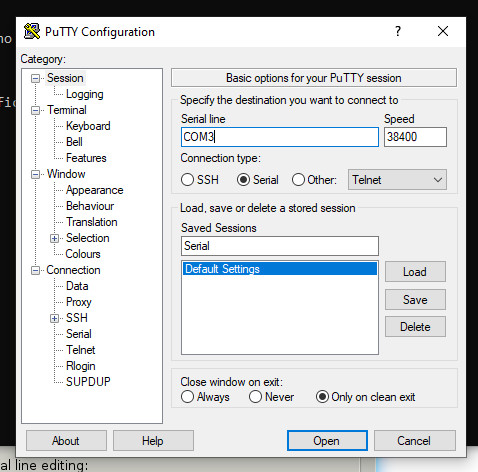Click the About button
Screen dimensions: 478x472
point(66,441)
